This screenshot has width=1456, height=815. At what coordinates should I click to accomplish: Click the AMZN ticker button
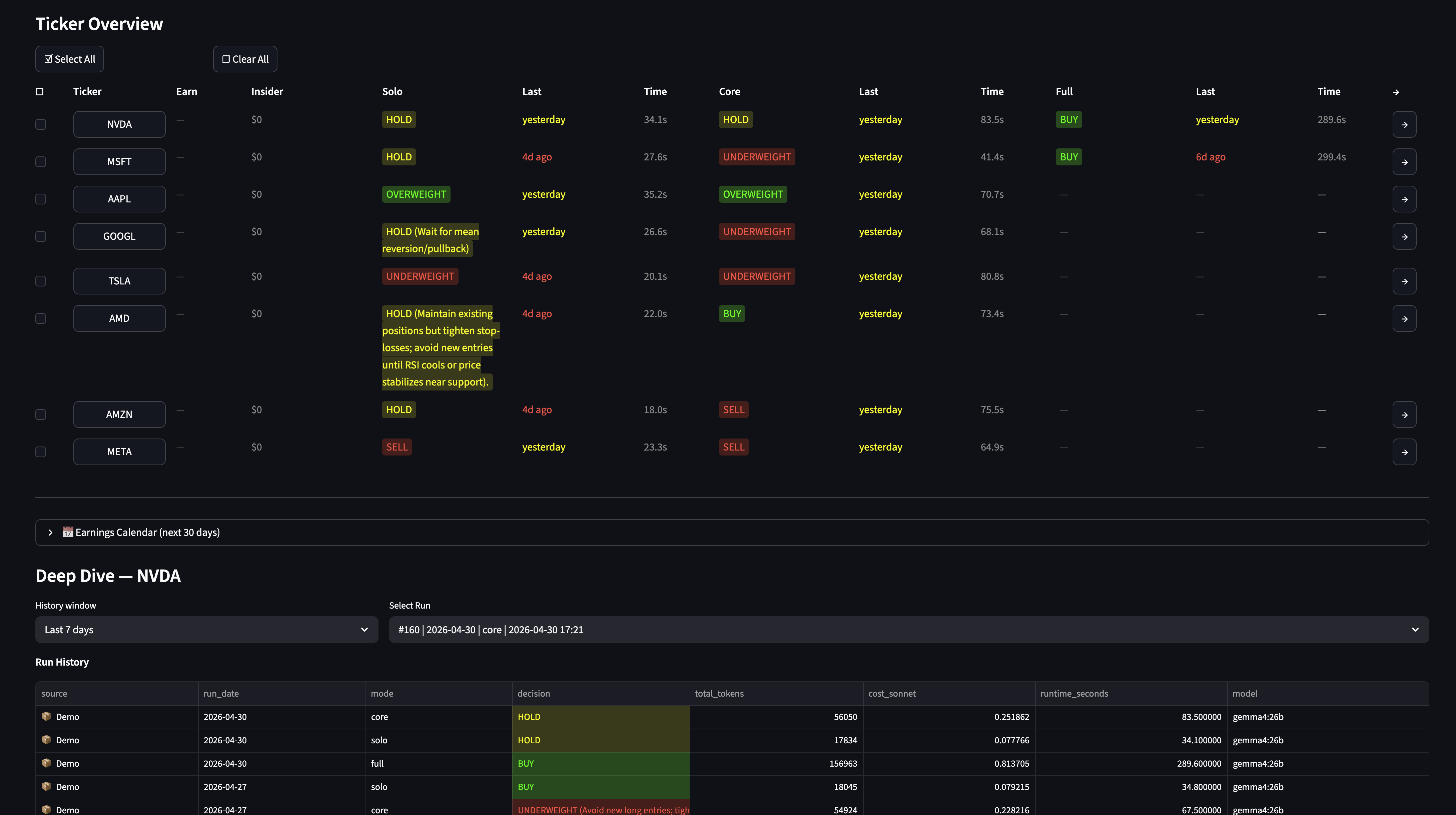[119, 414]
